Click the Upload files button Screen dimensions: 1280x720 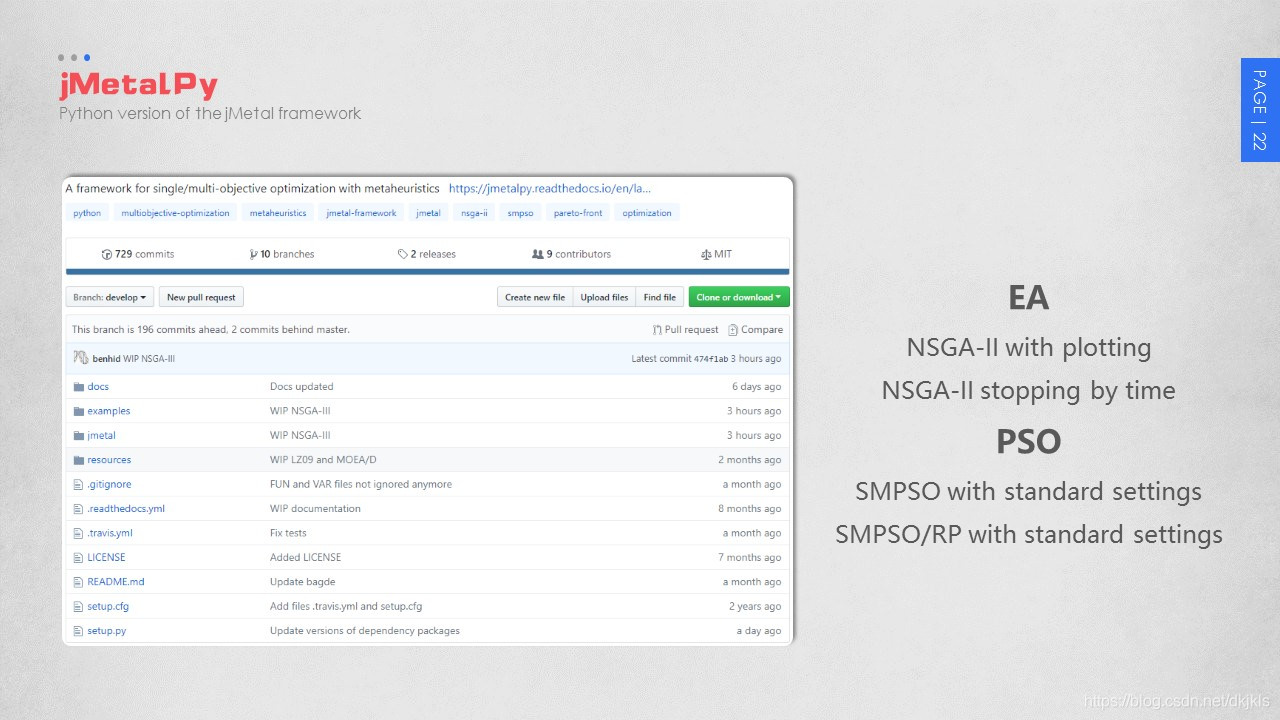tap(604, 297)
